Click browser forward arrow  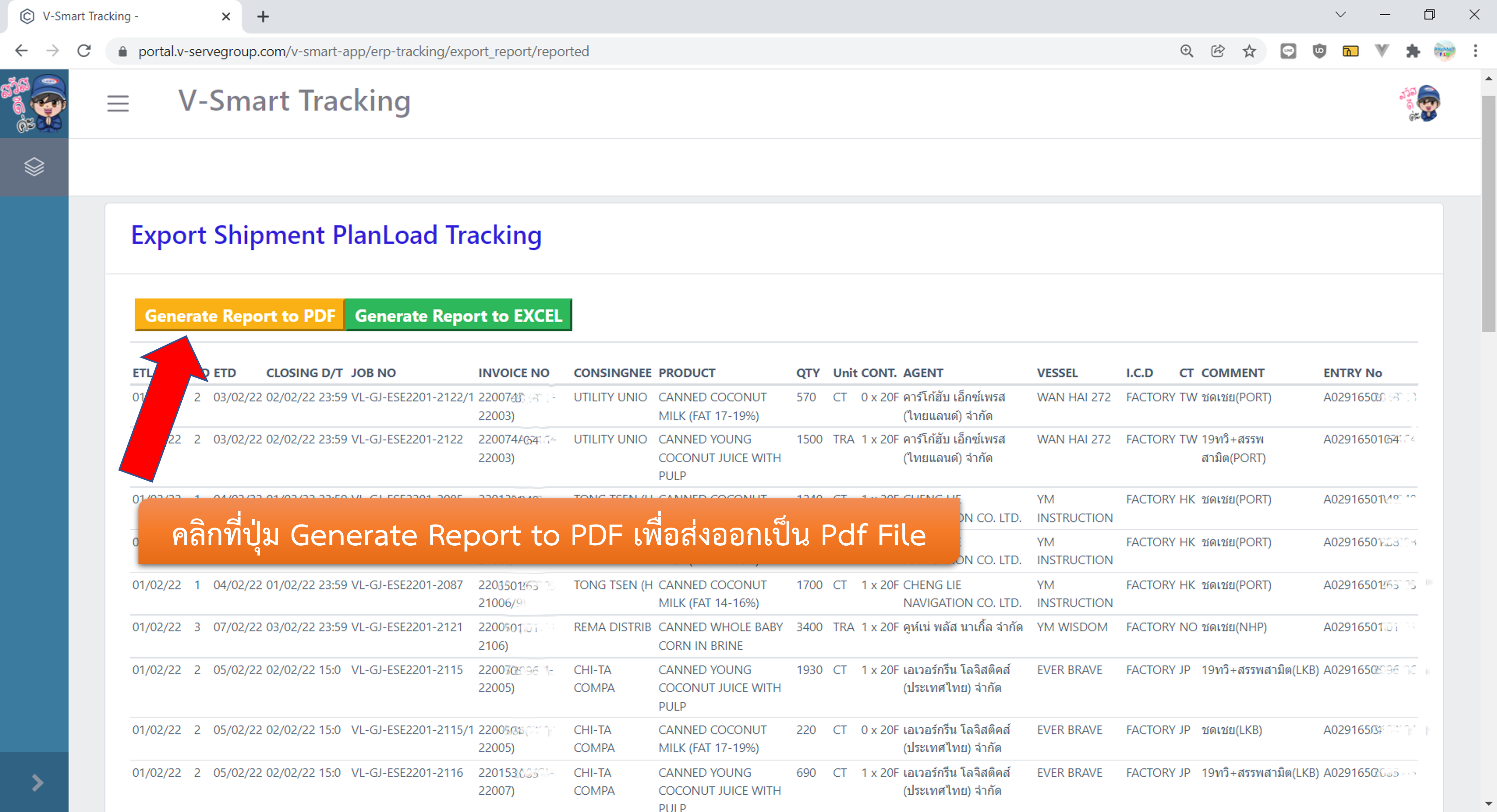53,51
